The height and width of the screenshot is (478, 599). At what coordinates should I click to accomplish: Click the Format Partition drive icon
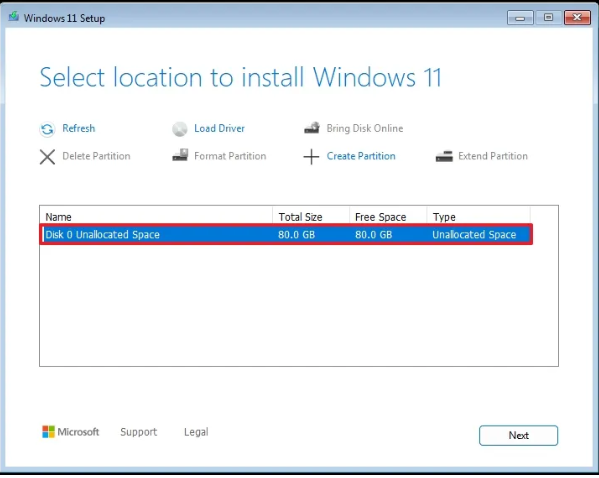click(180, 155)
